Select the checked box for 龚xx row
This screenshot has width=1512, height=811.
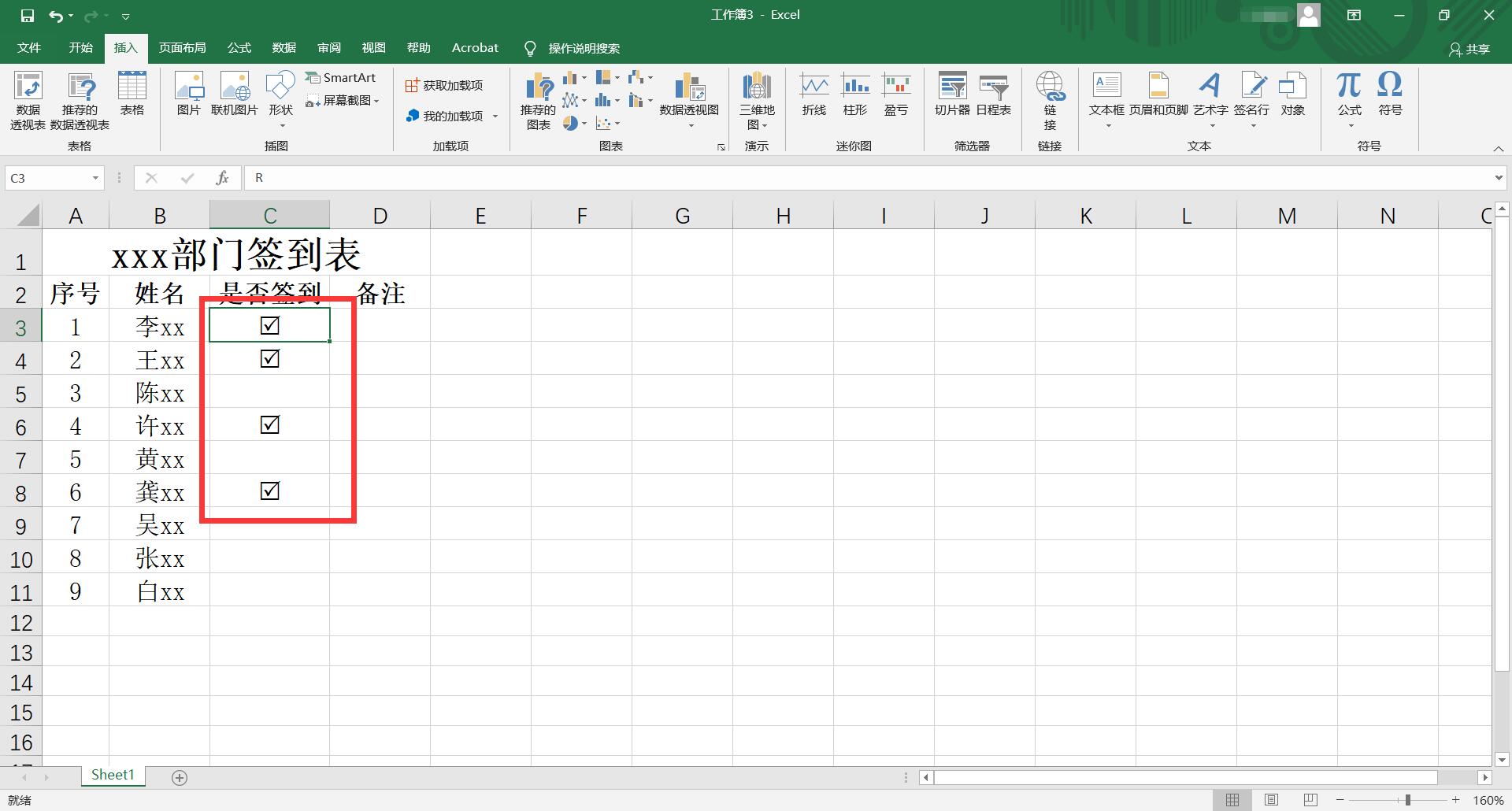[270, 491]
